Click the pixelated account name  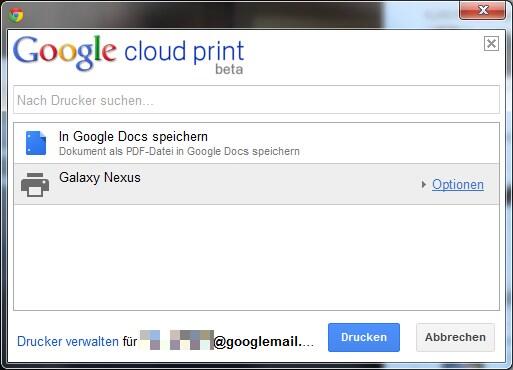(177, 340)
